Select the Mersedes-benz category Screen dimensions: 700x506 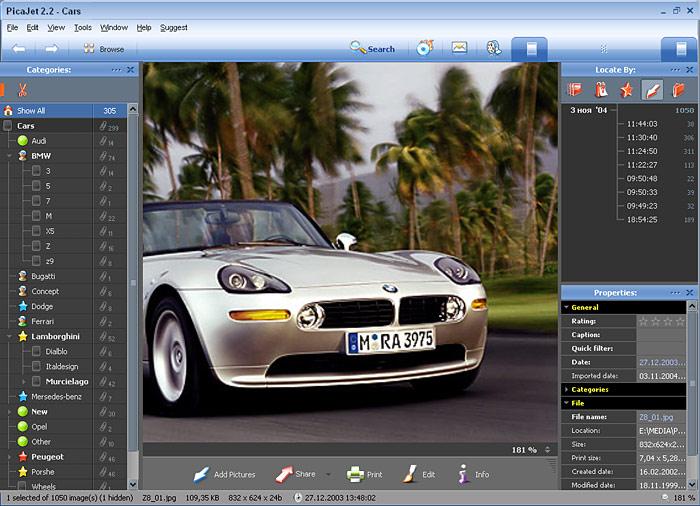pyautogui.click(x=56, y=396)
